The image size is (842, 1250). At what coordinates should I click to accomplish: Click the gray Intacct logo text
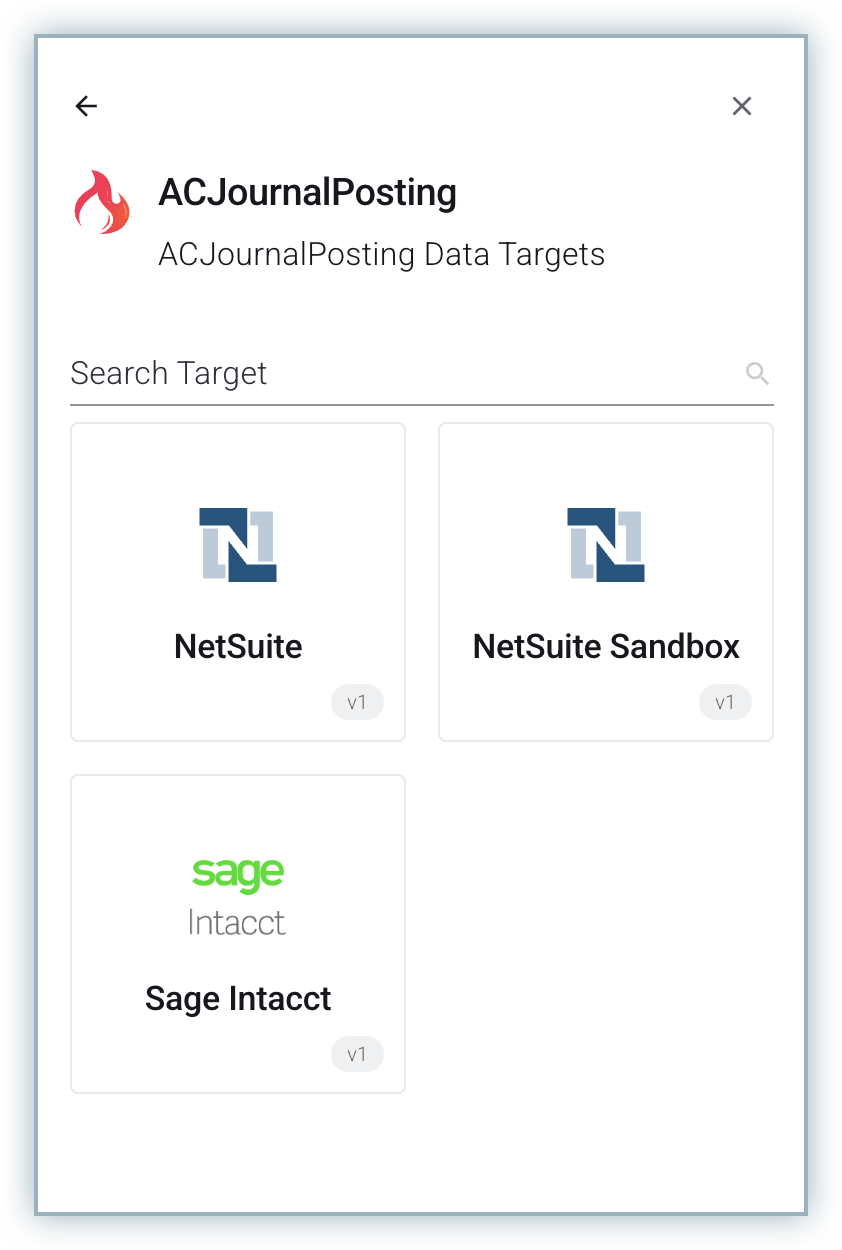237,921
